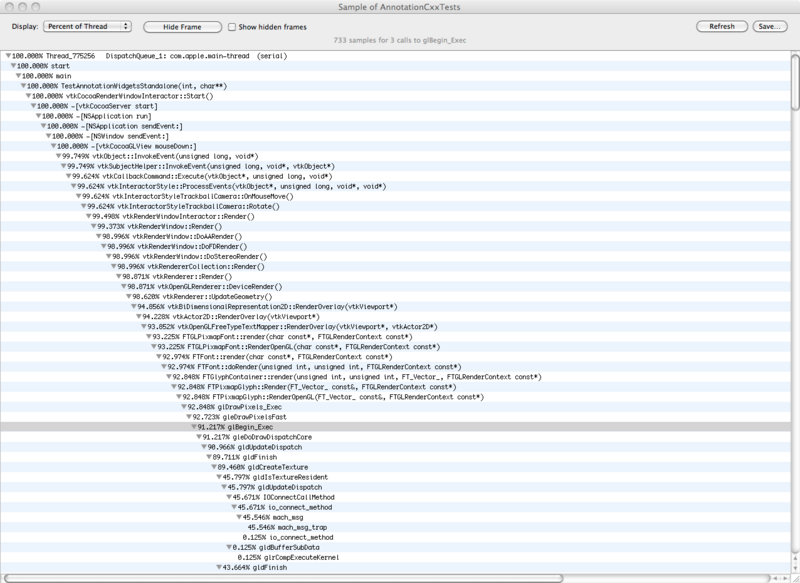Collapse the gleDrawPixelsFast disclosure triangle
Viewport: 800px width, 583px height.
186,416
